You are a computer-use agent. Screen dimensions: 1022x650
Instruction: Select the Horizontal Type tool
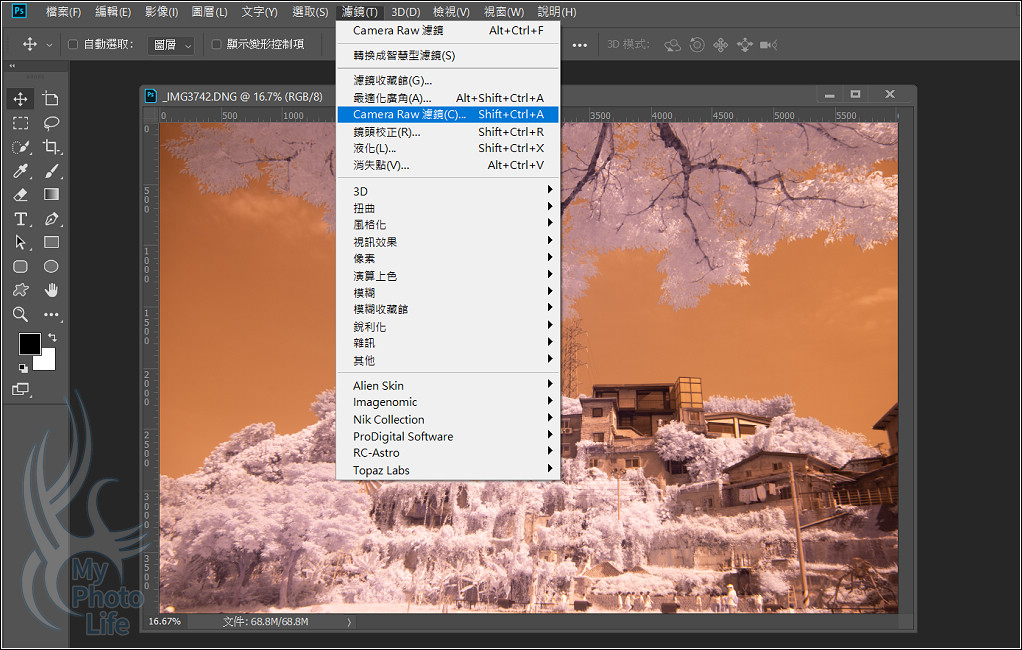tap(20, 219)
